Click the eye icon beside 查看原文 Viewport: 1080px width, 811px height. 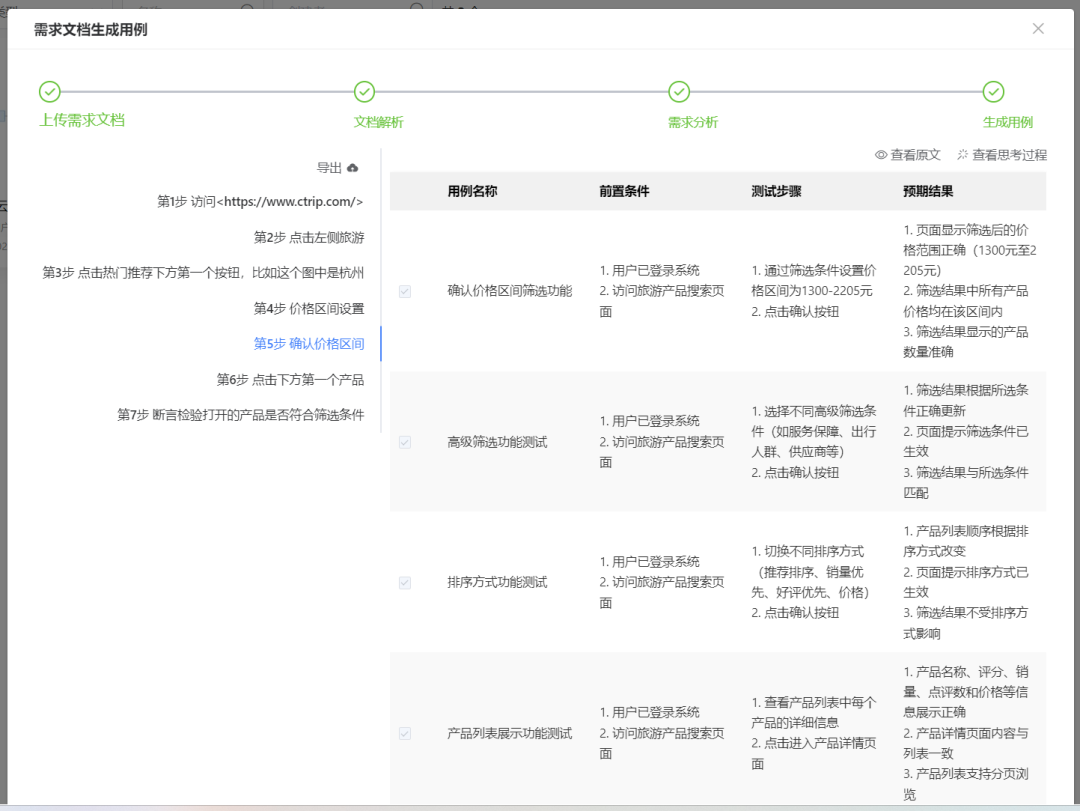coord(881,155)
